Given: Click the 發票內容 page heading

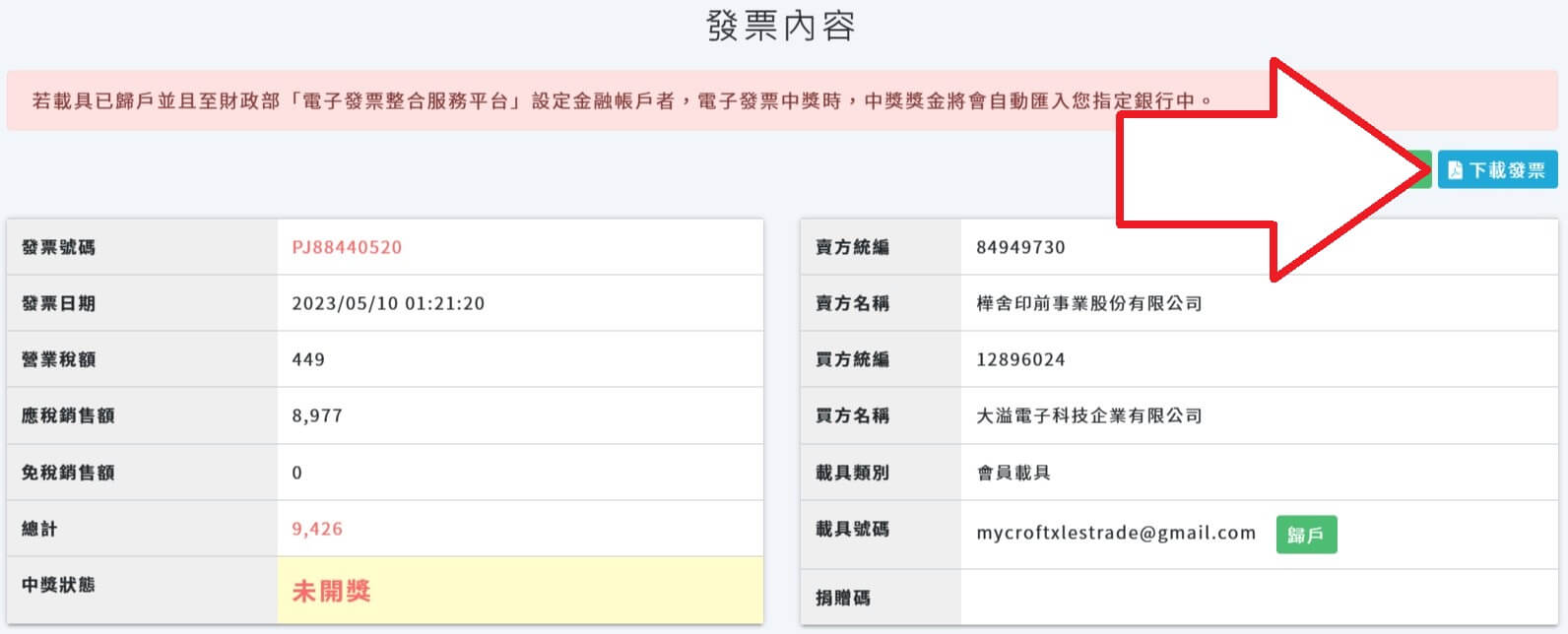Looking at the screenshot, I should point(780,27).
